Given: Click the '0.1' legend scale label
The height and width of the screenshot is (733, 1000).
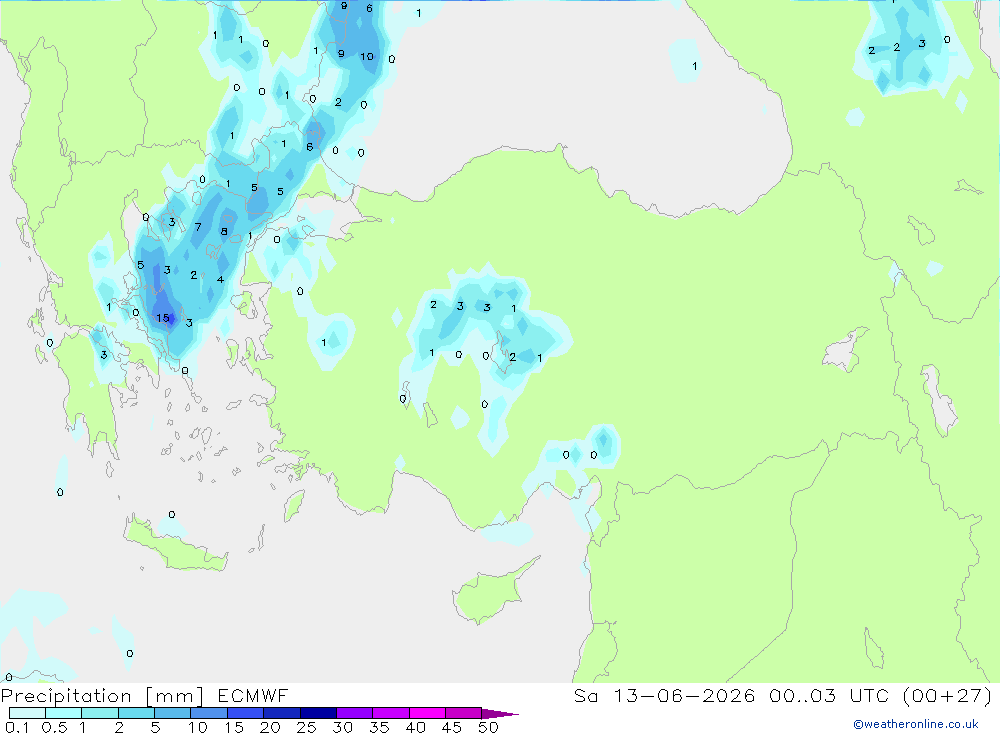Looking at the screenshot, I should coord(17,727).
